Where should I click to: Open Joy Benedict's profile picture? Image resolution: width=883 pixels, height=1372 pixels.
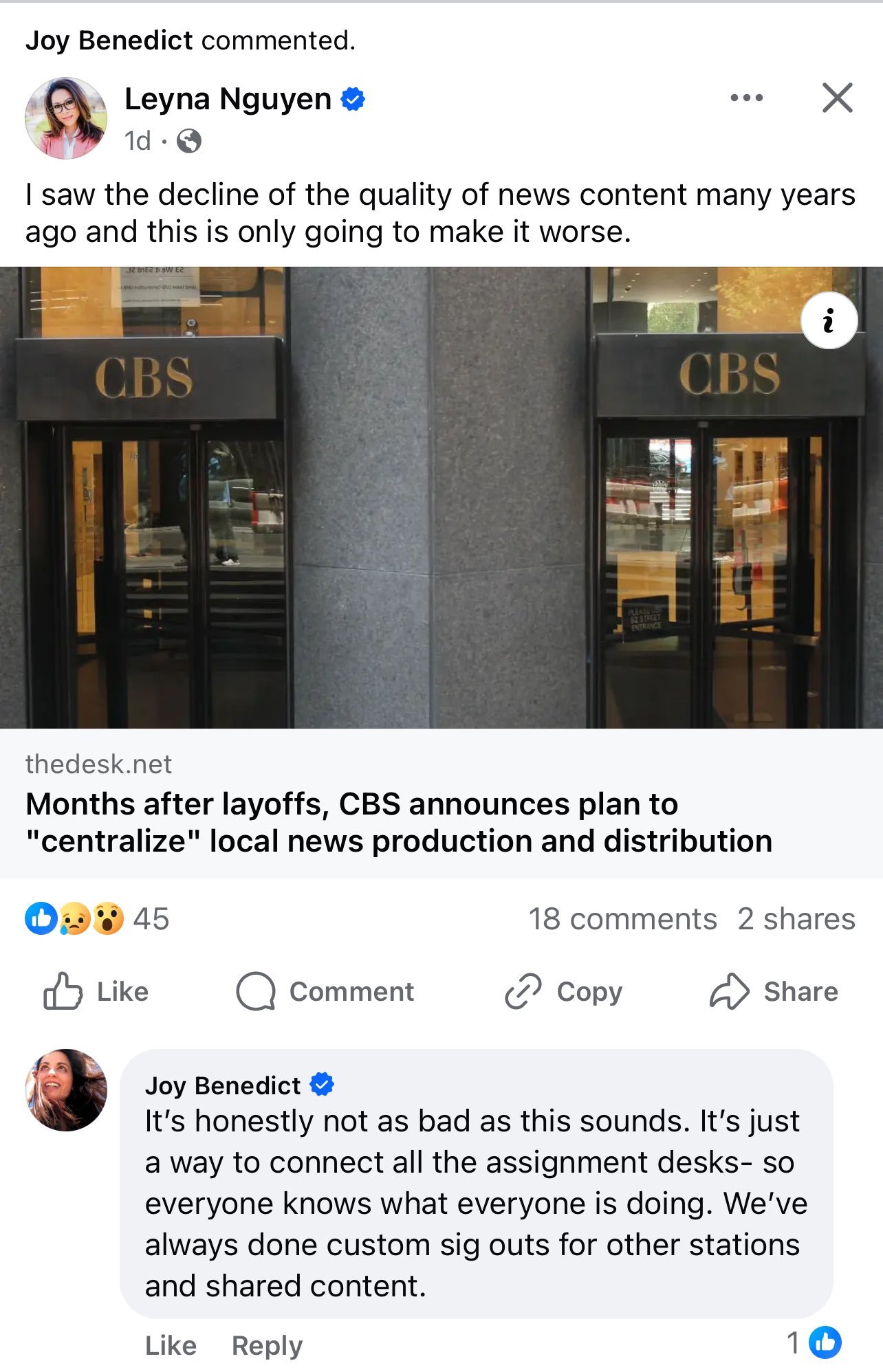[66, 1090]
